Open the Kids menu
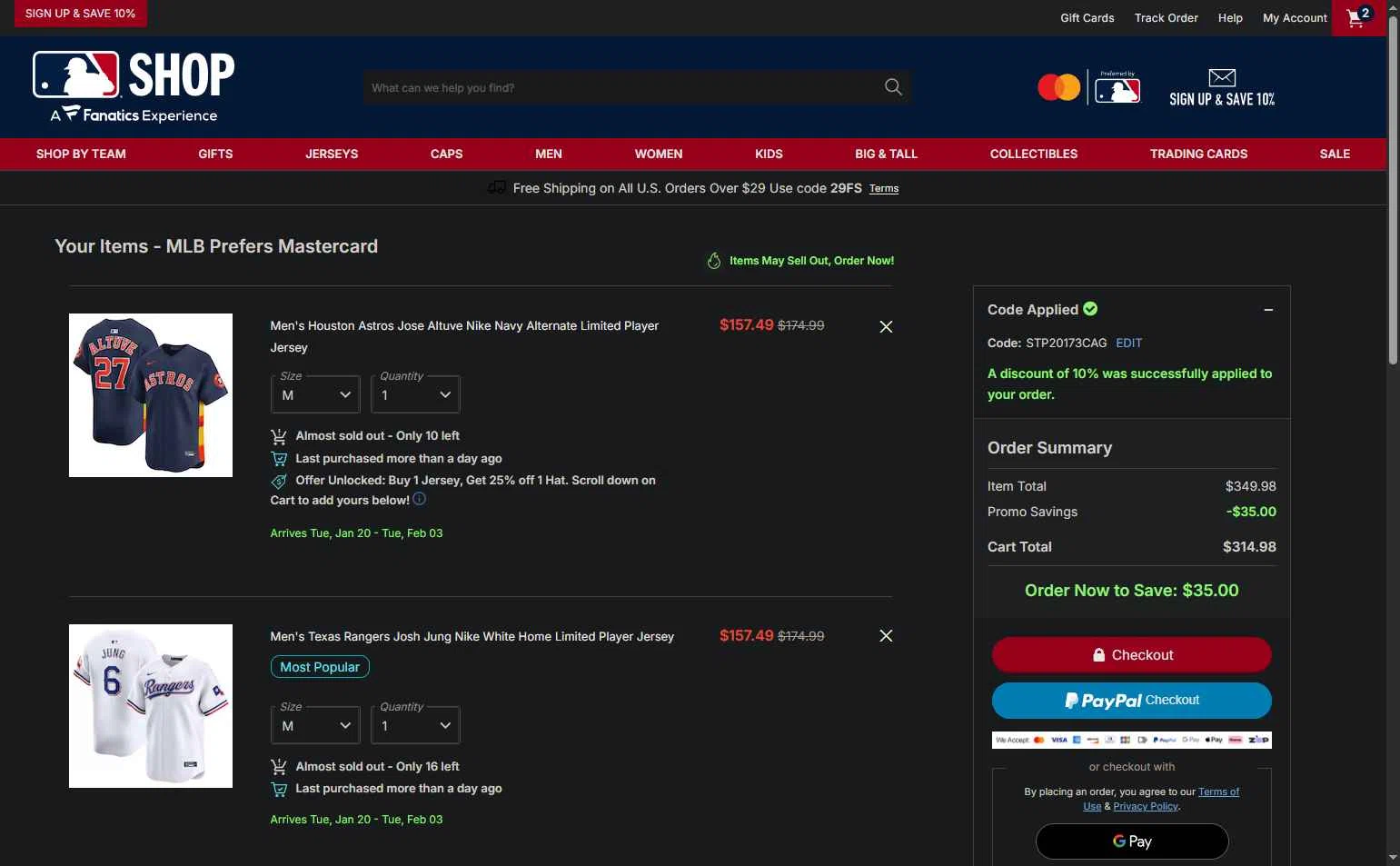Image resolution: width=1400 pixels, height=866 pixels. [769, 154]
